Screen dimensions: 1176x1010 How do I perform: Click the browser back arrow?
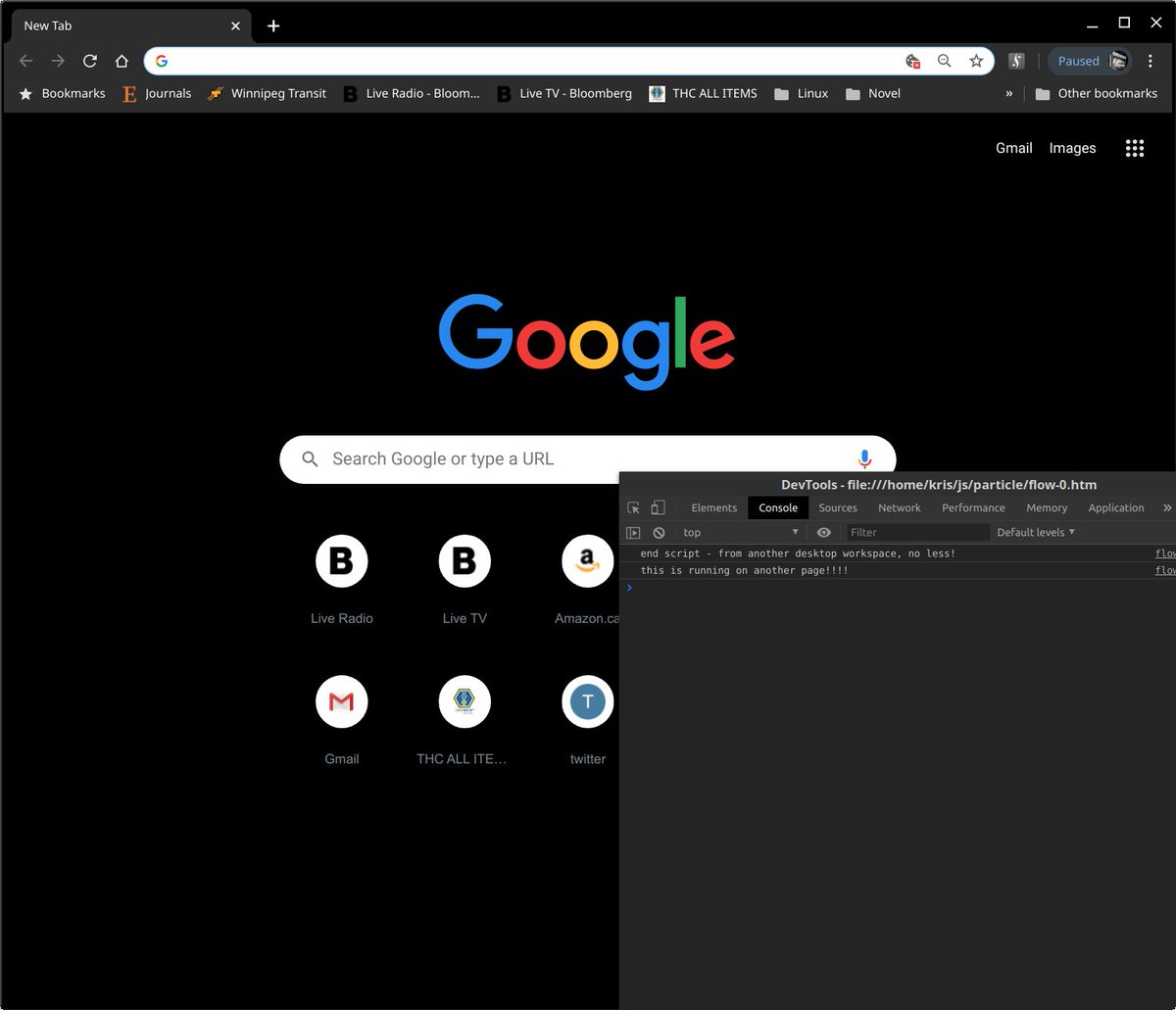coord(26,61)
